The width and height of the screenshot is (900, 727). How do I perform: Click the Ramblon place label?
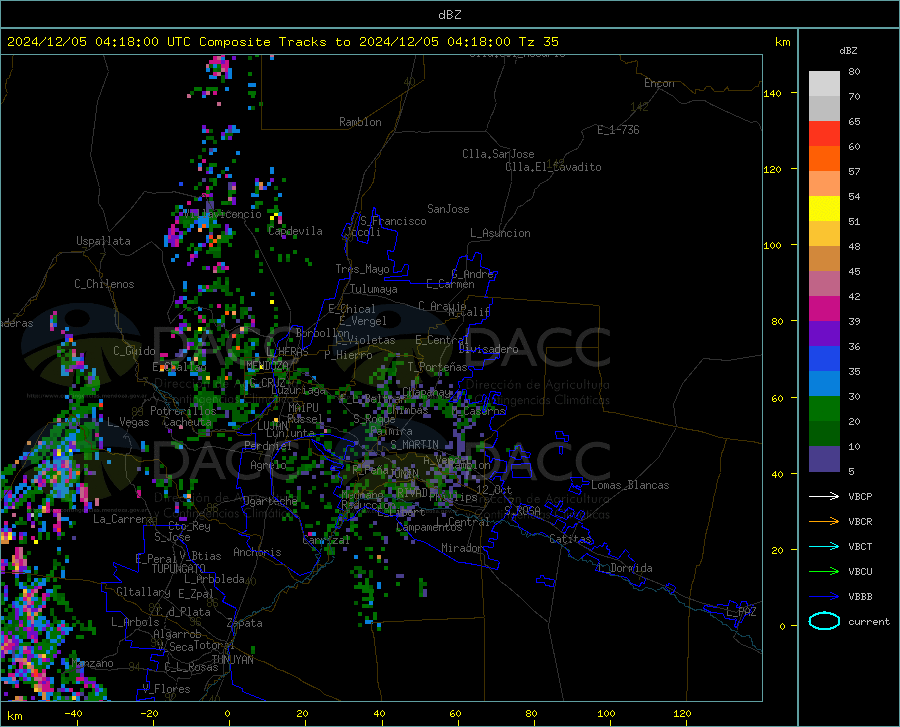(360, 122)
